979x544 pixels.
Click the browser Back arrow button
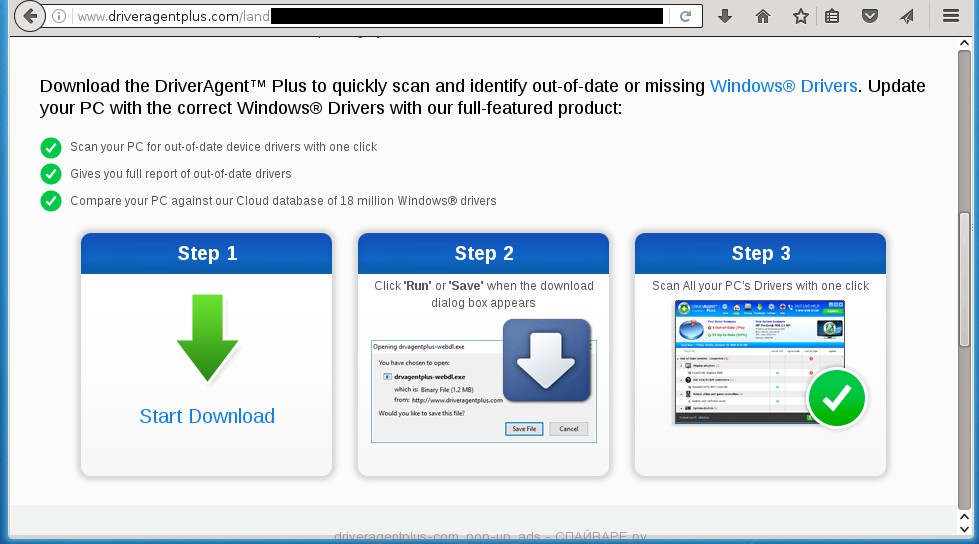30,16
